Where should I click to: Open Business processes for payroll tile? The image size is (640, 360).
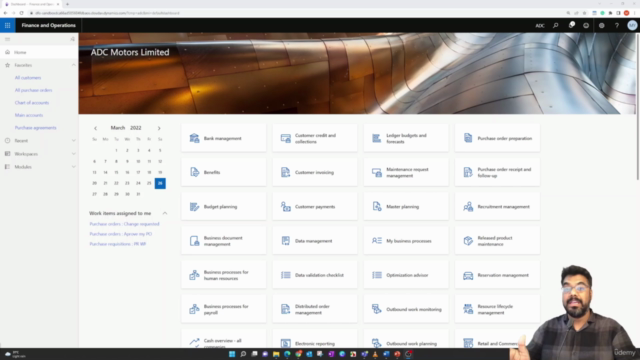click(x=224, y=309)
